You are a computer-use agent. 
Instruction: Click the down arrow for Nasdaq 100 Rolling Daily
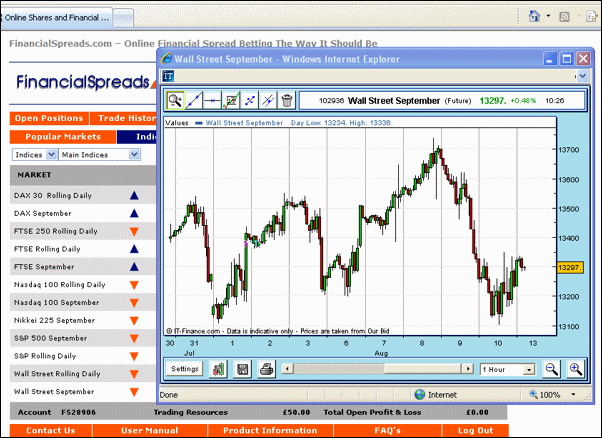[x=134, y=285]
